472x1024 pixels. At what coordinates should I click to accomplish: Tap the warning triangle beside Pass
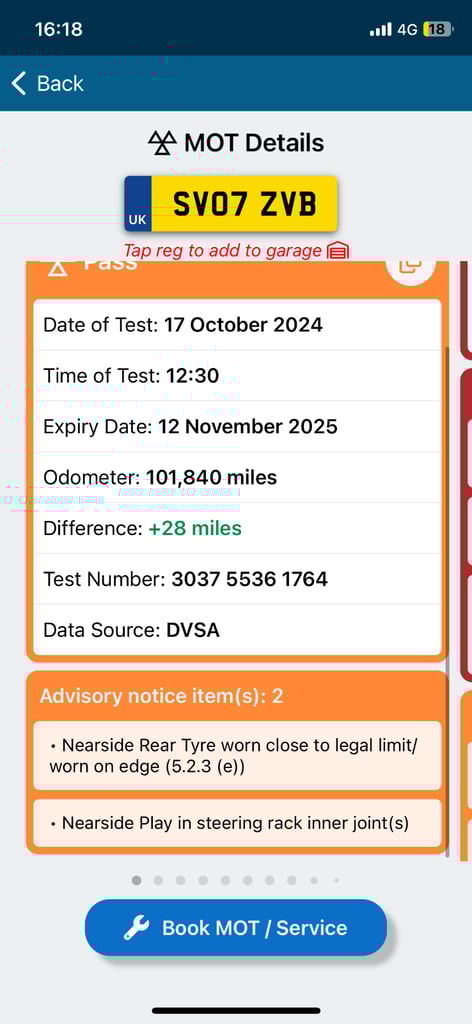click(57, 268)
